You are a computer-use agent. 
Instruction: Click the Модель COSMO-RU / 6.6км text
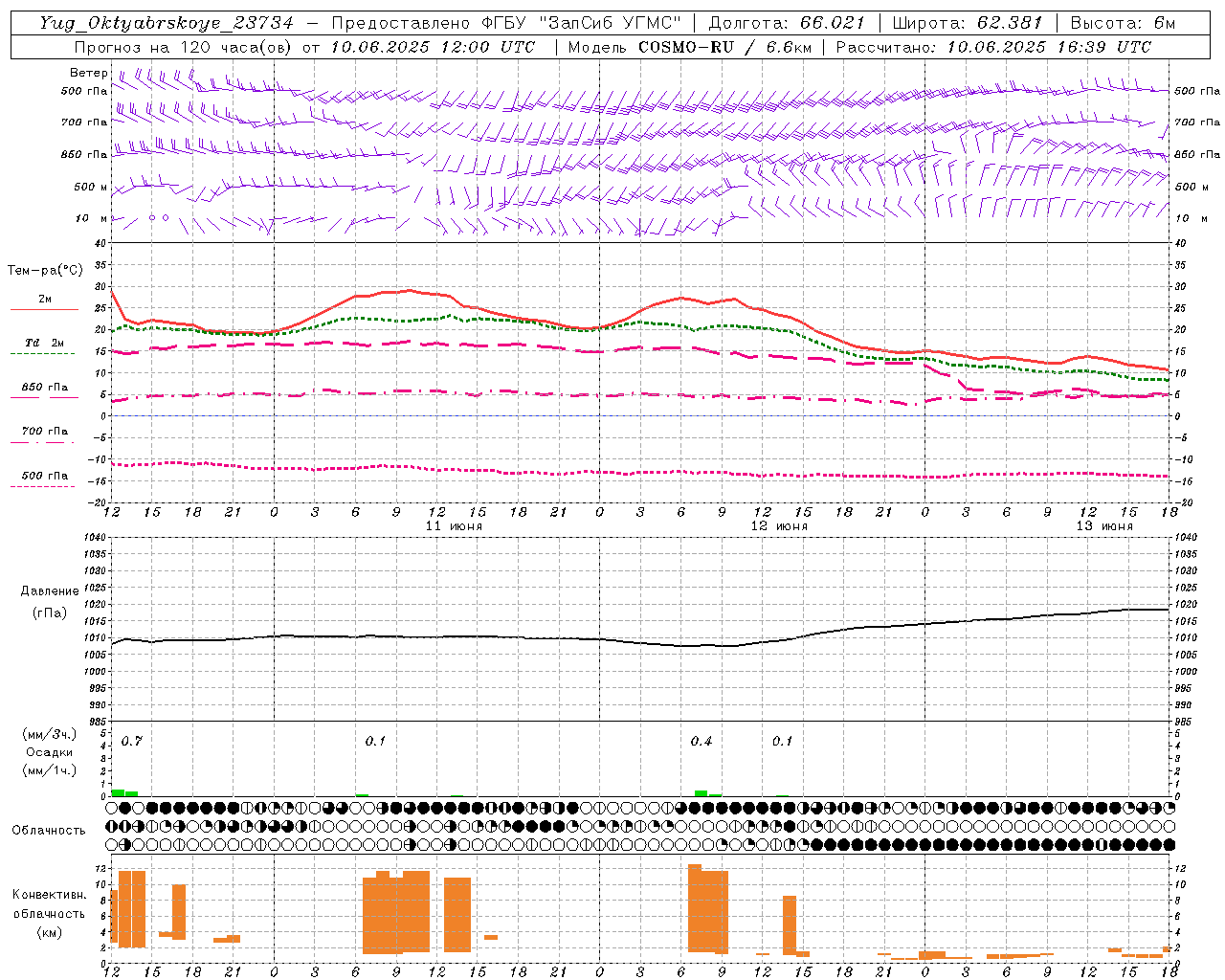pyautogui.click(x=689, y=47)
